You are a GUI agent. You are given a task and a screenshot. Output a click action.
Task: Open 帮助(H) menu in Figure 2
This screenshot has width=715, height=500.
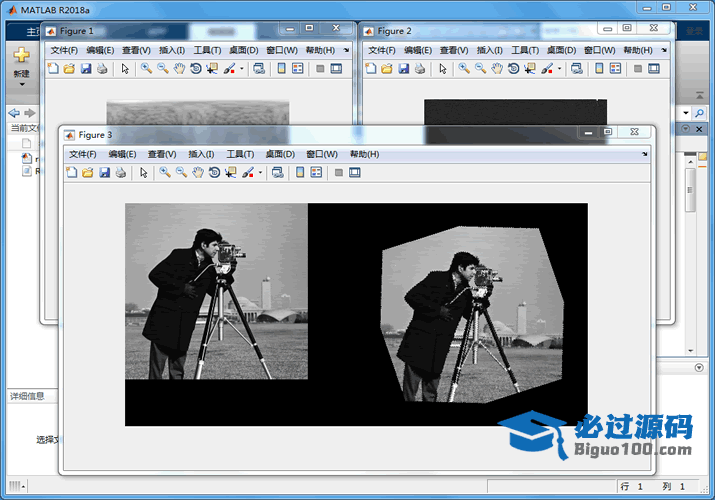point(638,50)
